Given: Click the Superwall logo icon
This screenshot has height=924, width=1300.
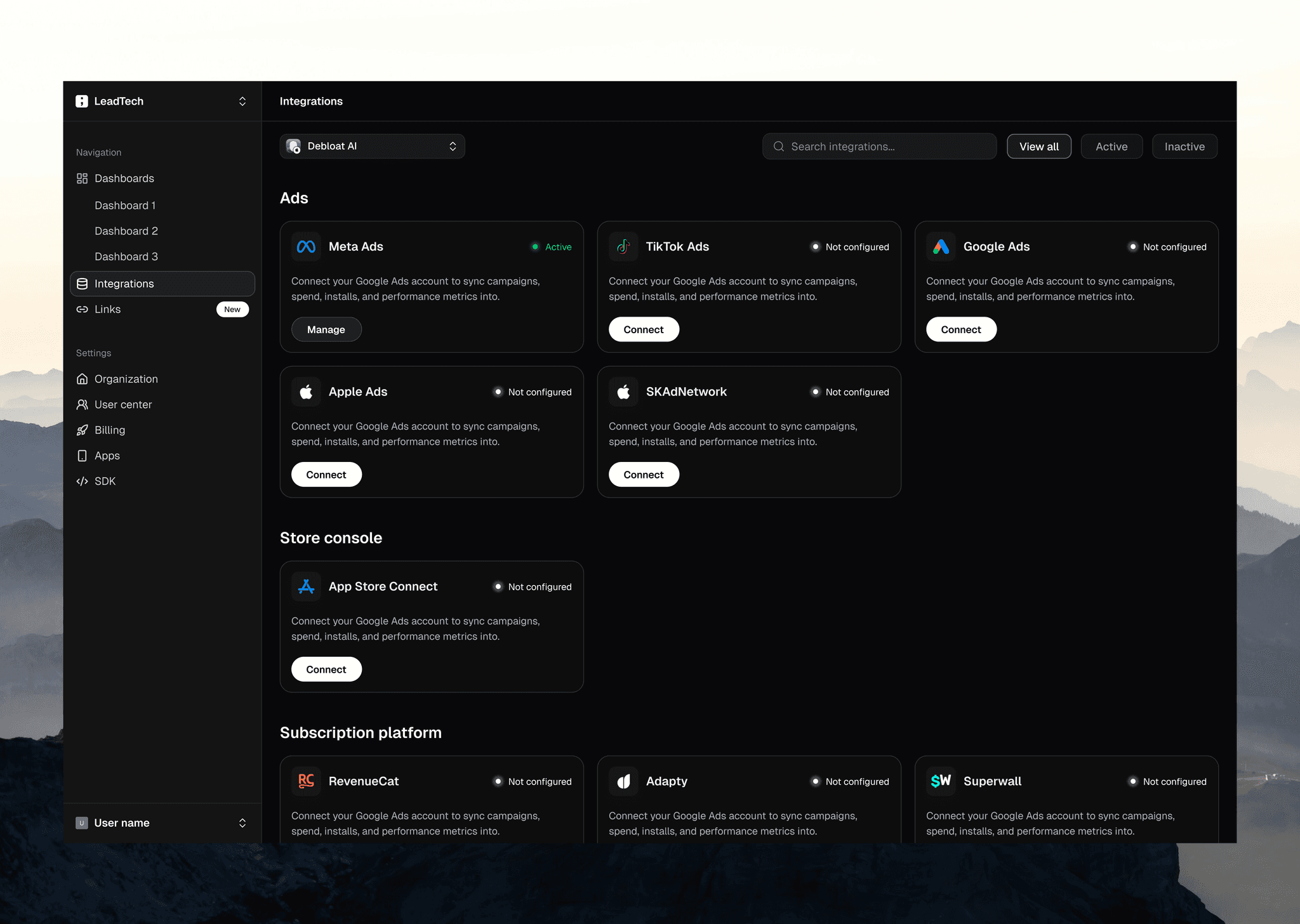Looking at the screenshot, I should coord(941,781).
